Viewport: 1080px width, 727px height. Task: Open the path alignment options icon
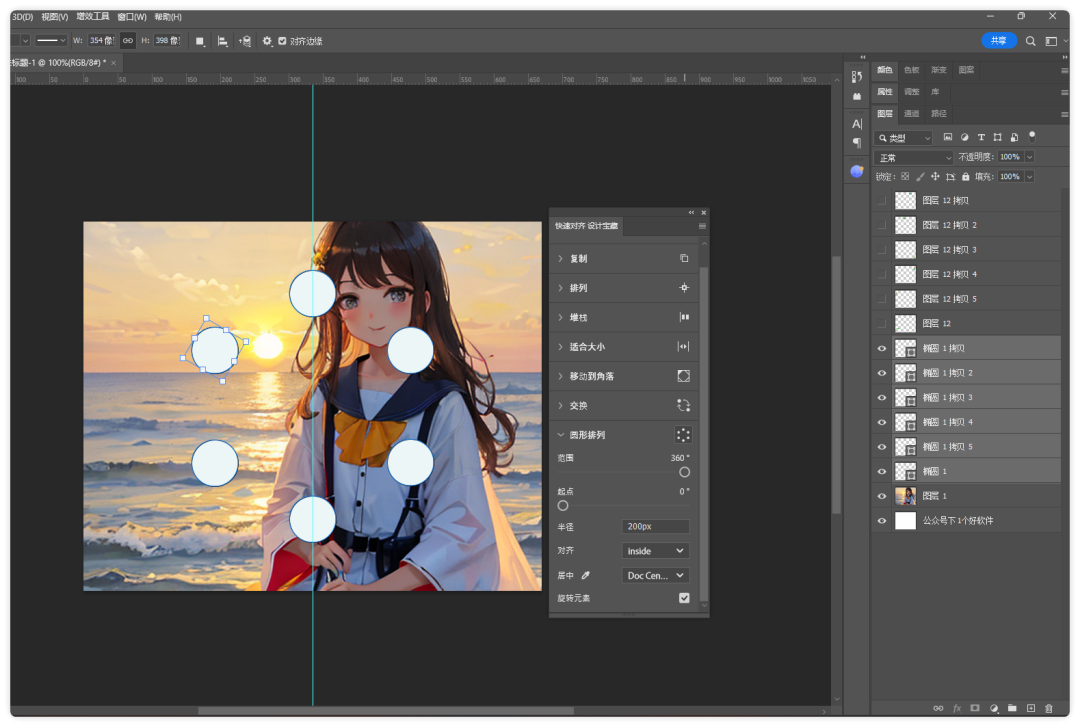pos(222,41)
